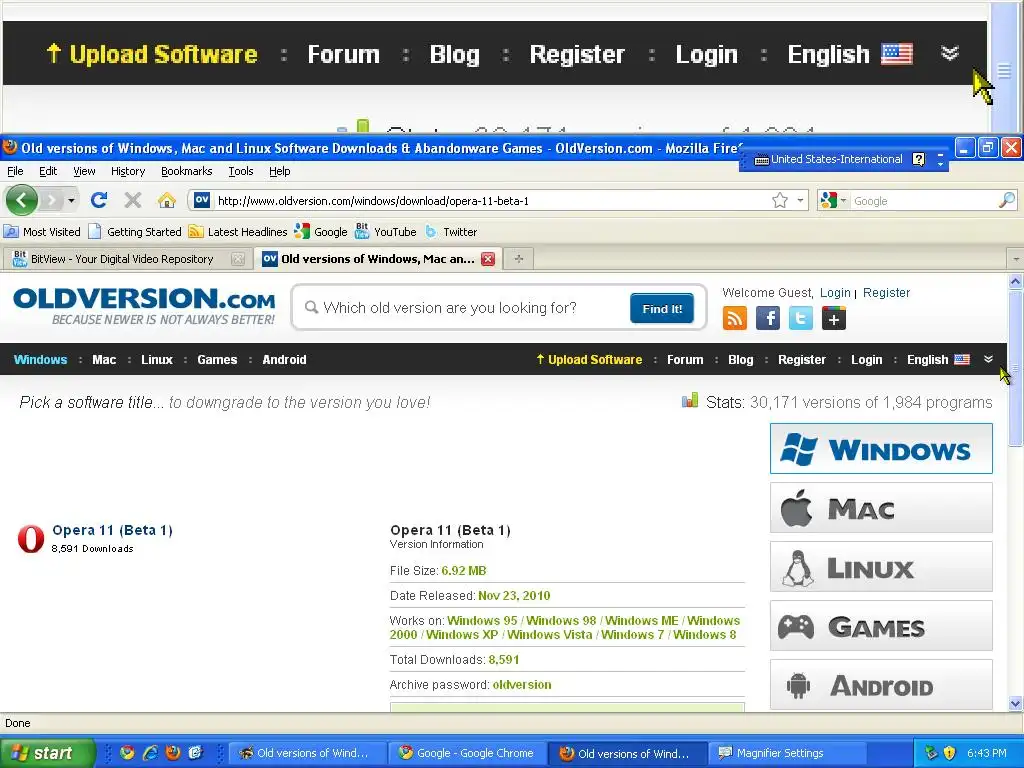
Task: Click Upload Software in the site nav bar
Action: pos(589,360)
